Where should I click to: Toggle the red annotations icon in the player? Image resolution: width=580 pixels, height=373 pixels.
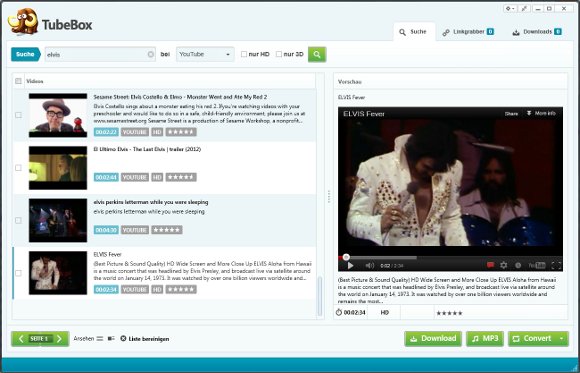tap(490, 265)
